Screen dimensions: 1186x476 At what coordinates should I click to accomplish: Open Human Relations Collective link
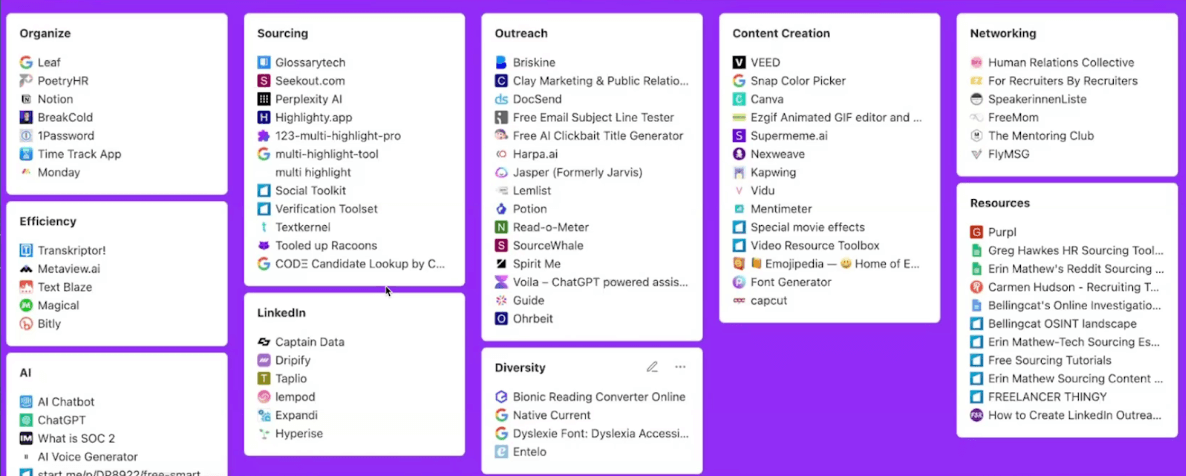click(1061, 63)
